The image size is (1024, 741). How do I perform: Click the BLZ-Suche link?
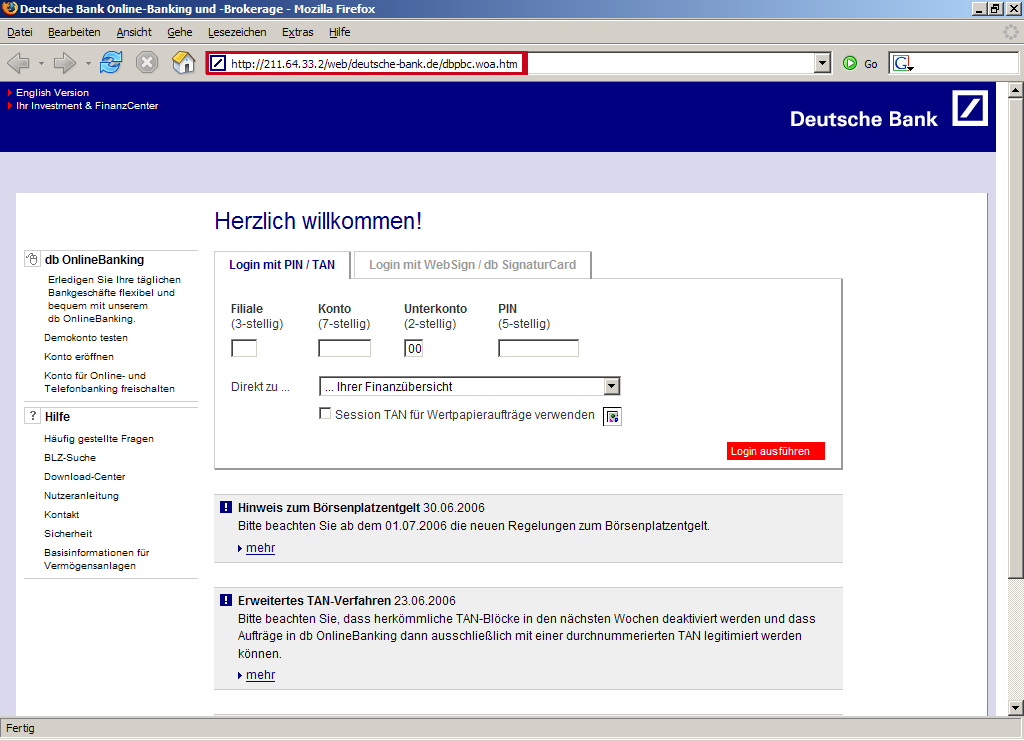pyautogui.click(x=70, y=458)
